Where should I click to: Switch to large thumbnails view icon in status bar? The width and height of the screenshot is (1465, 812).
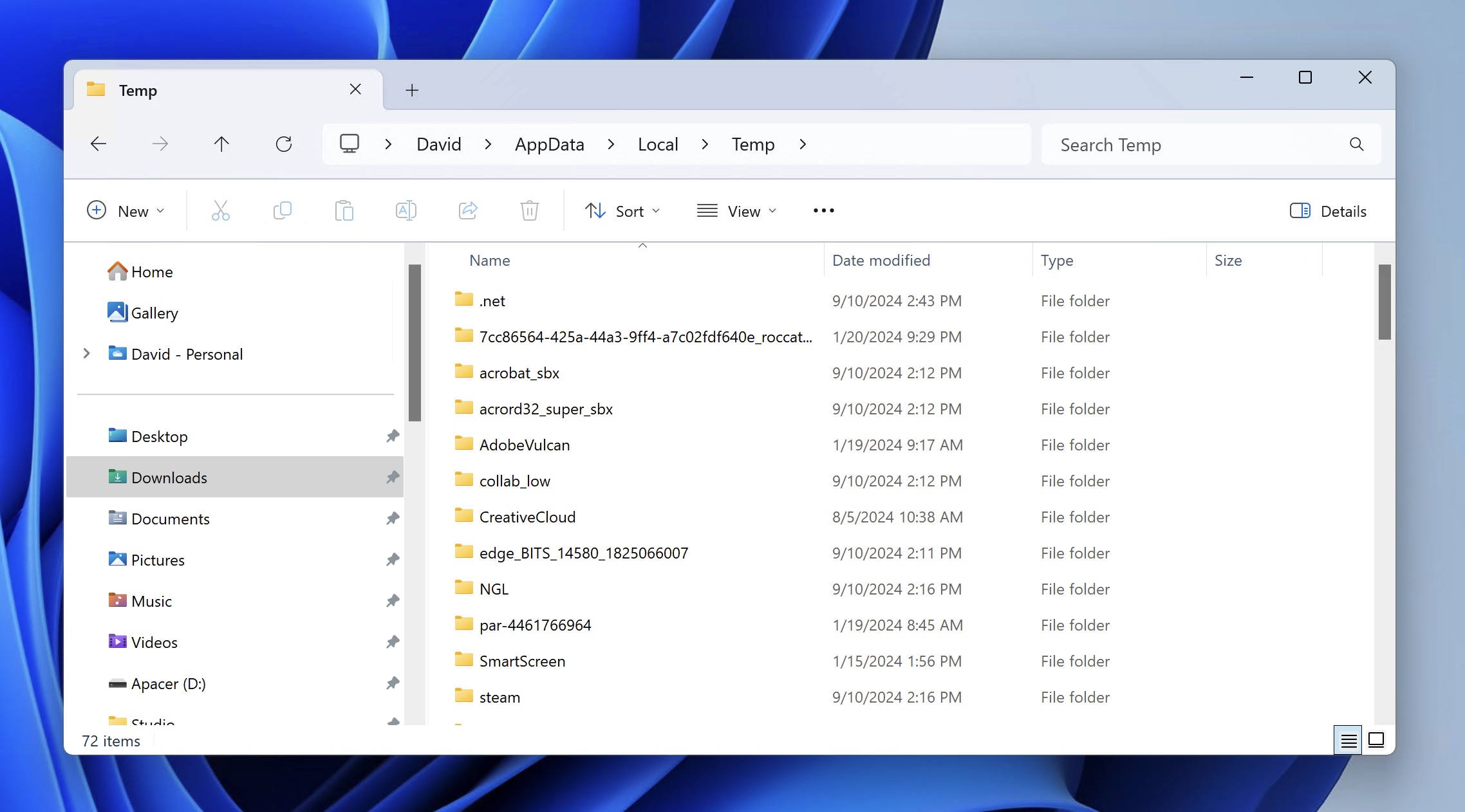(1376, 741)
